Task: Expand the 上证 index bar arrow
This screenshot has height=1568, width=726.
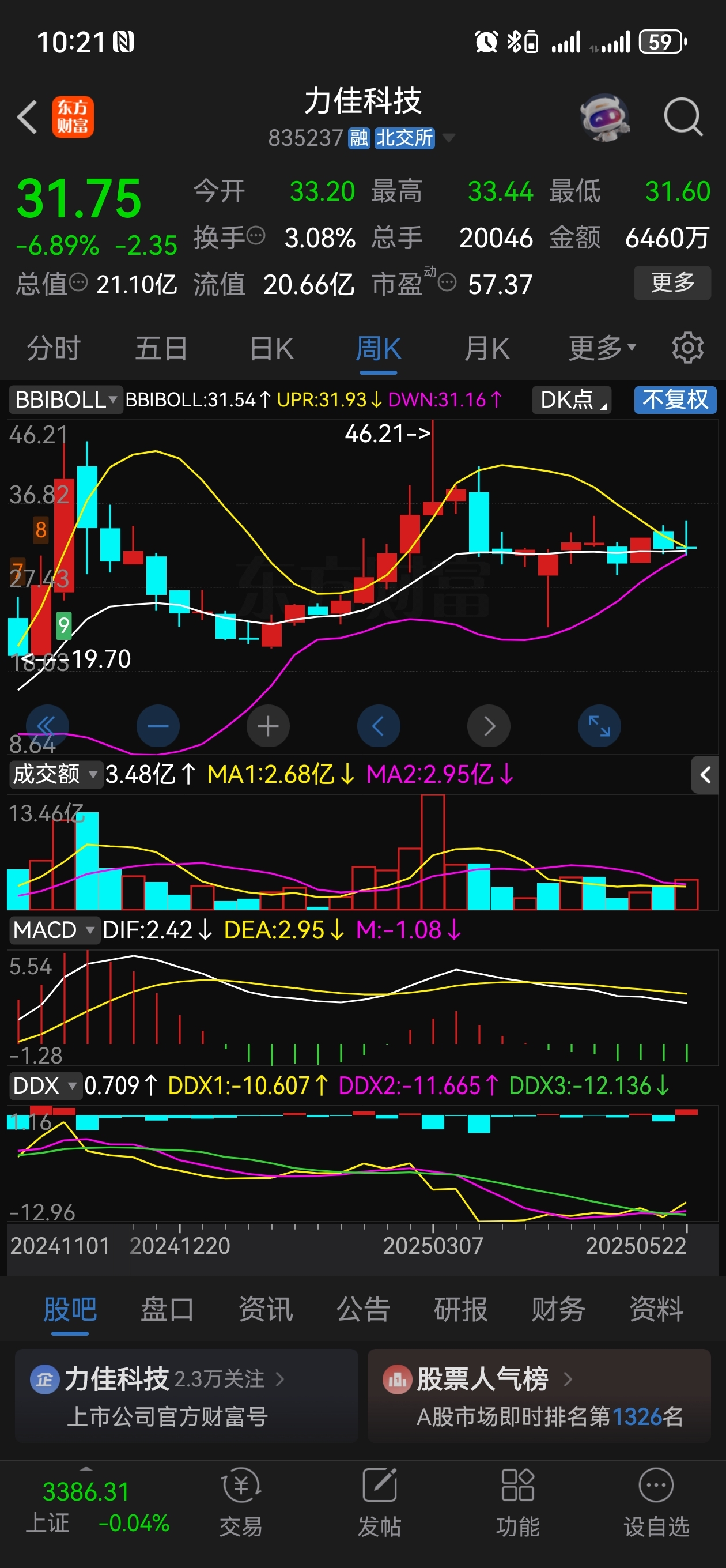Action: (86, 1469)
